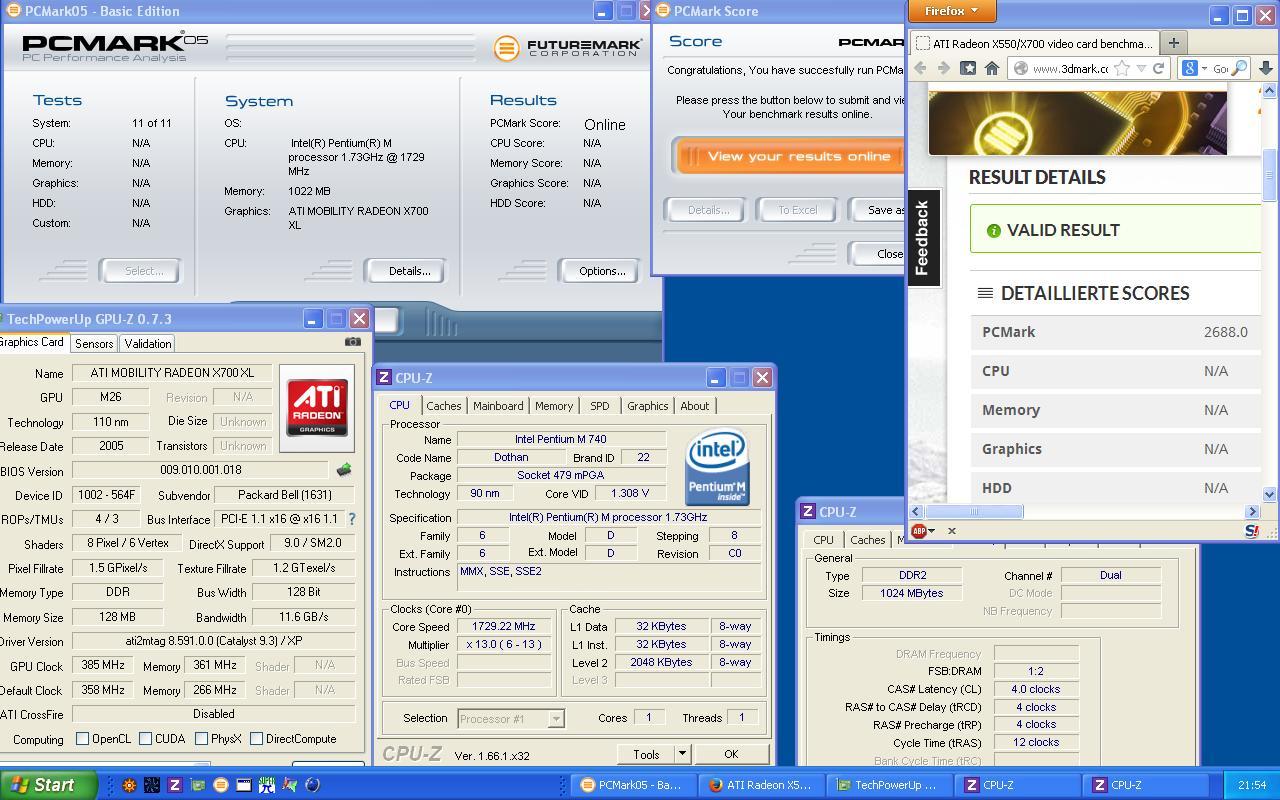1280x800 pixels.
Task: Open the Adblock Plus dropdown arrow
Action: pos(931,531)
